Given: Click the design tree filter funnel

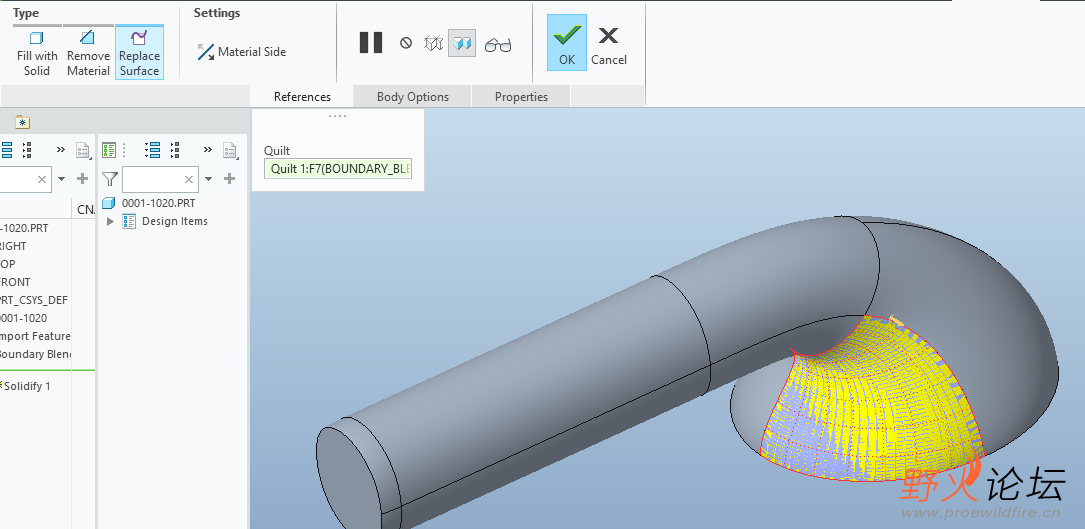Looking at the screenshot, I should pyautogui.click(x=110, y=179).
